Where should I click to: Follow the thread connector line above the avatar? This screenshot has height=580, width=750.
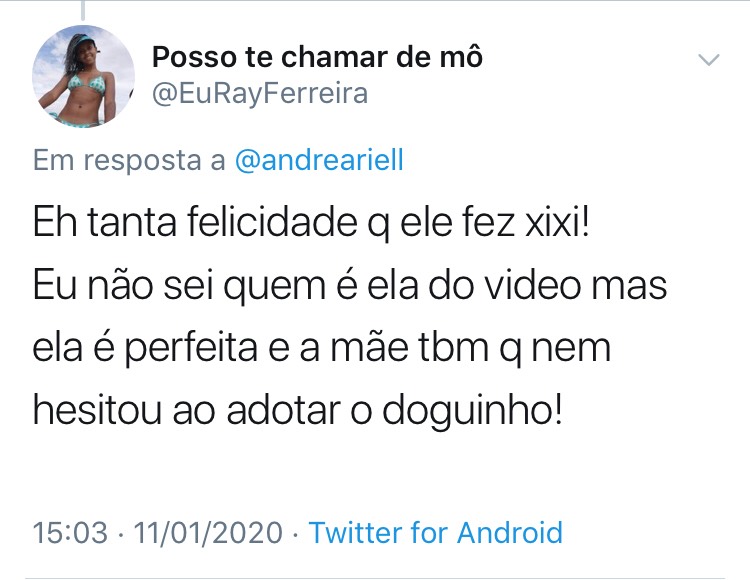(x=83, y=10)
